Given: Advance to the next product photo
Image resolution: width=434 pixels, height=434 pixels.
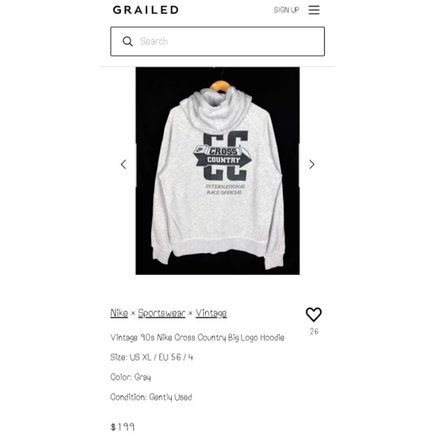Looking at the screenshot, I should click(x=312, y=164).
